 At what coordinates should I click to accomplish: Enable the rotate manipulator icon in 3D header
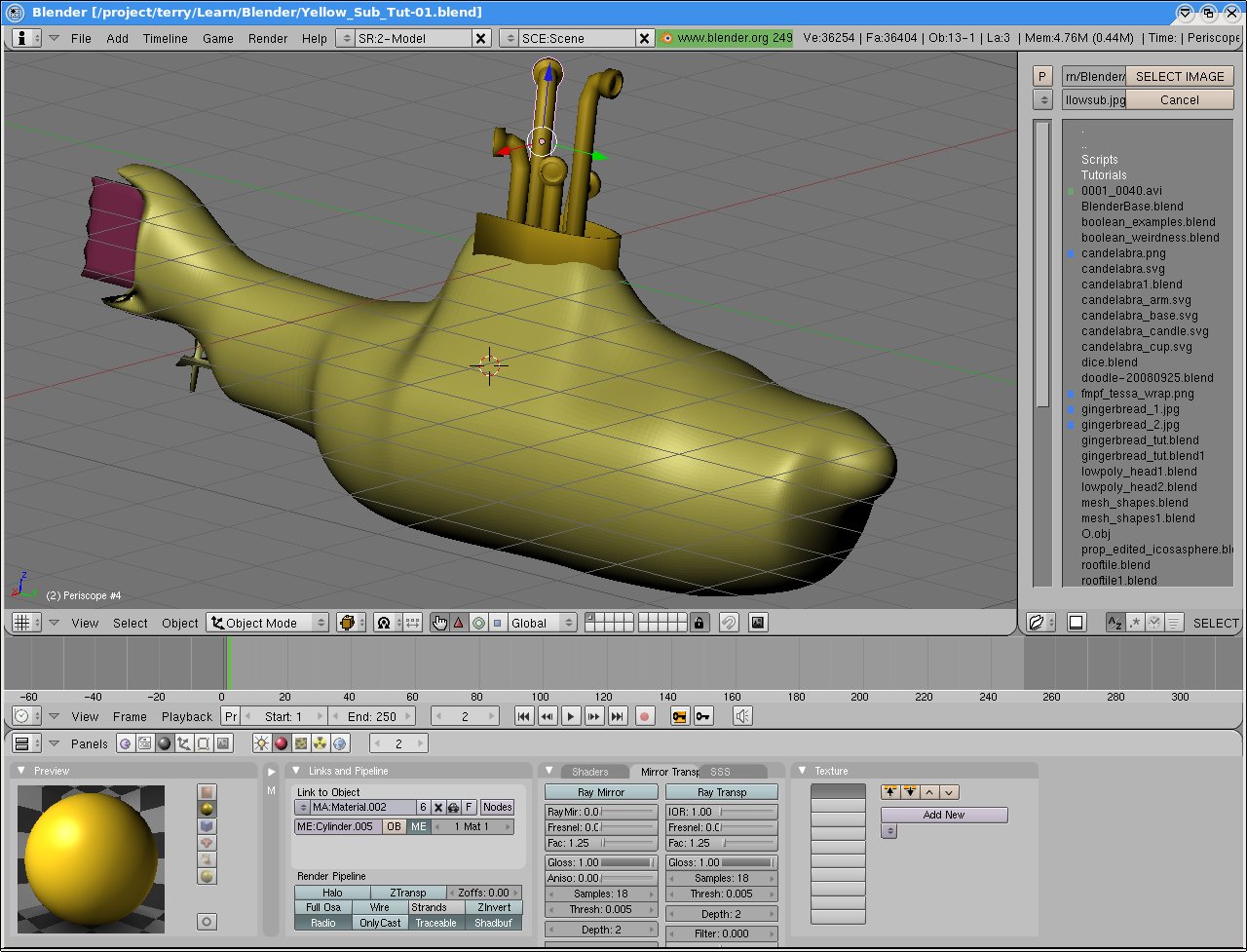click(x=477, y=623)
